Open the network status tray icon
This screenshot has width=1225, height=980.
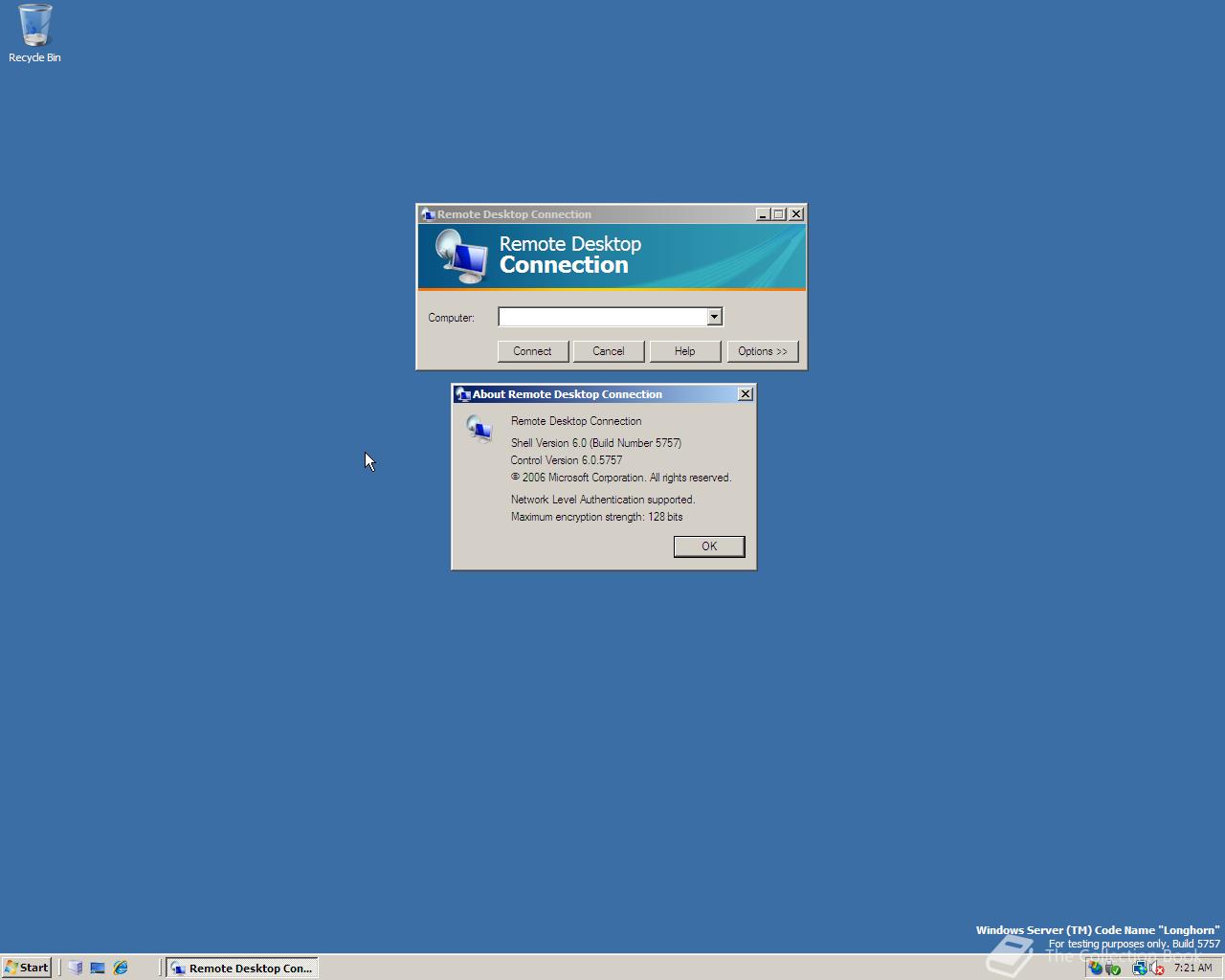click(x=1140, y=968)
